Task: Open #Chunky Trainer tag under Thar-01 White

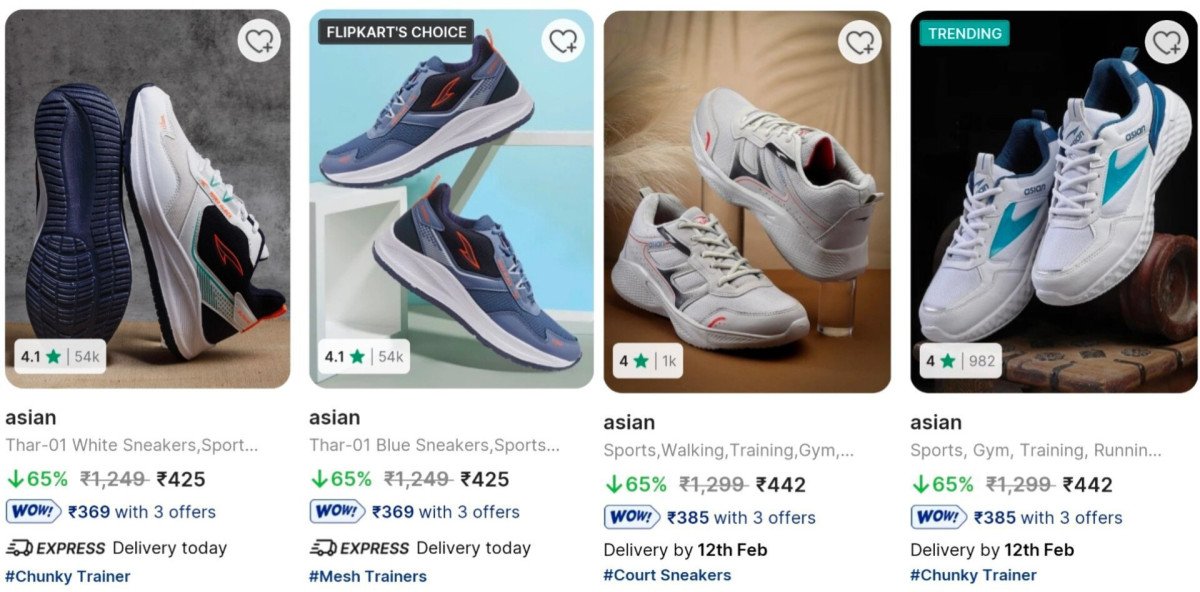Action: pyautogui.click(x=68, y=576)
